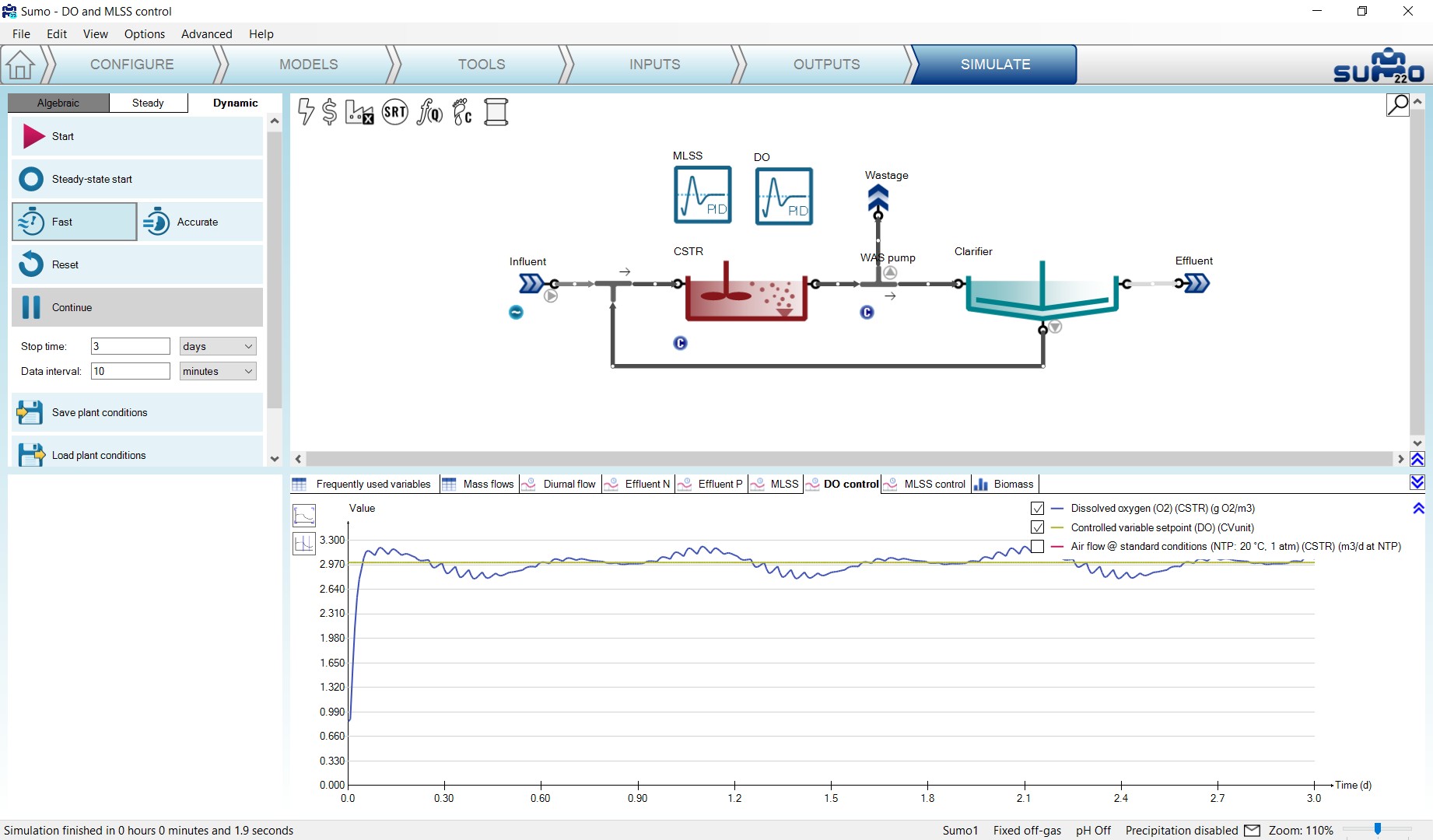Click Save plant conditions
This screenshot has width=1433, height=840.
[137, 412]
